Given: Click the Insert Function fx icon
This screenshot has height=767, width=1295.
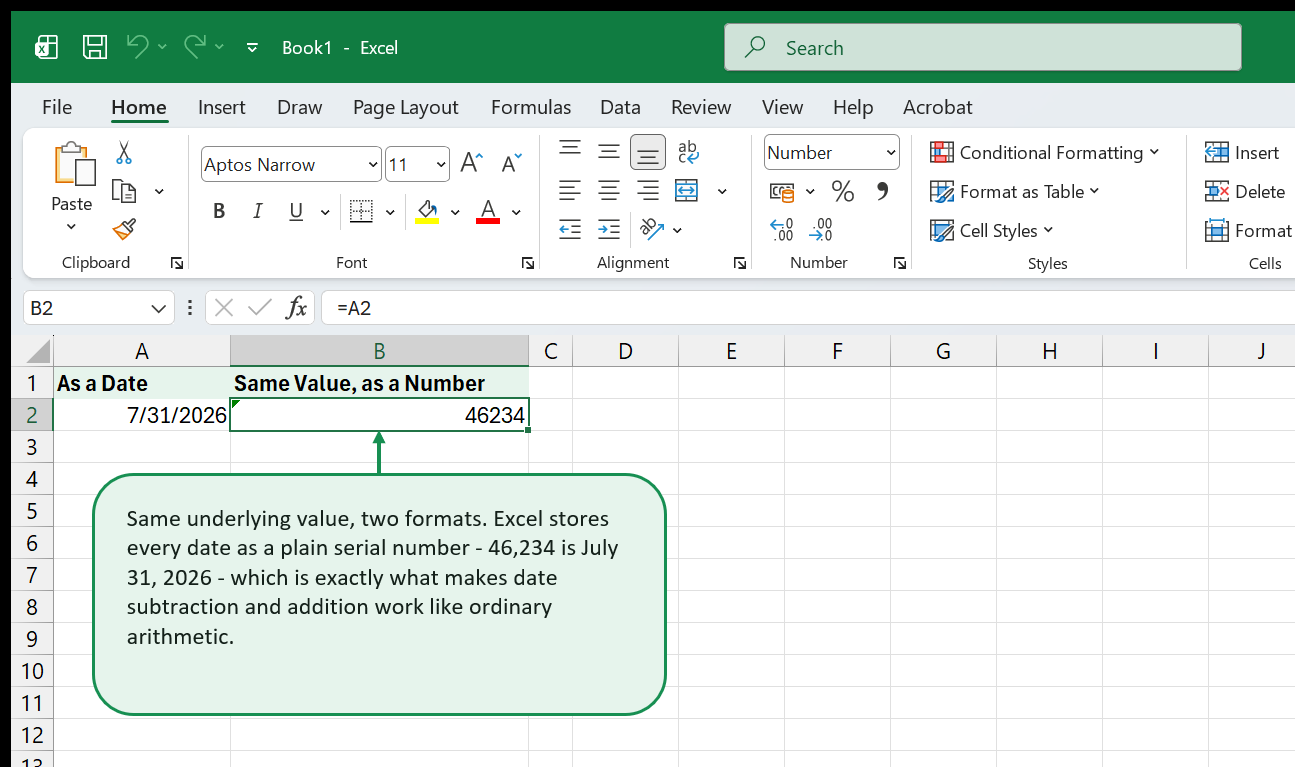Looking at the screenshot, I should (296, 308).
